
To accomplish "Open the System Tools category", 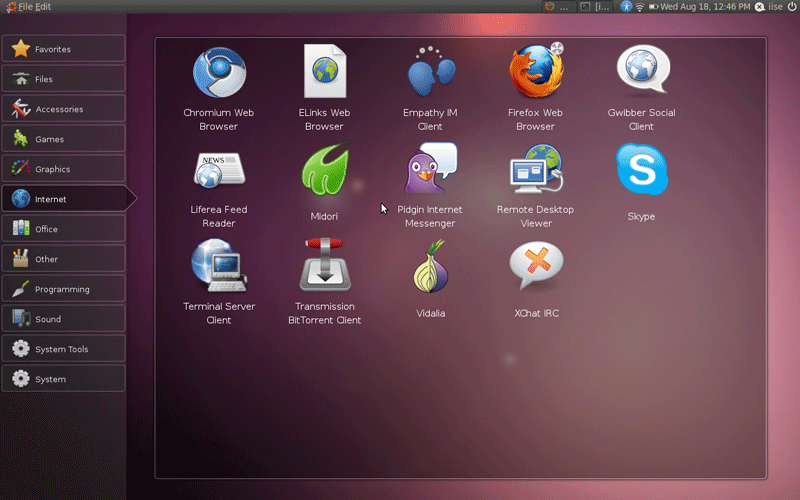I will 63,349.
